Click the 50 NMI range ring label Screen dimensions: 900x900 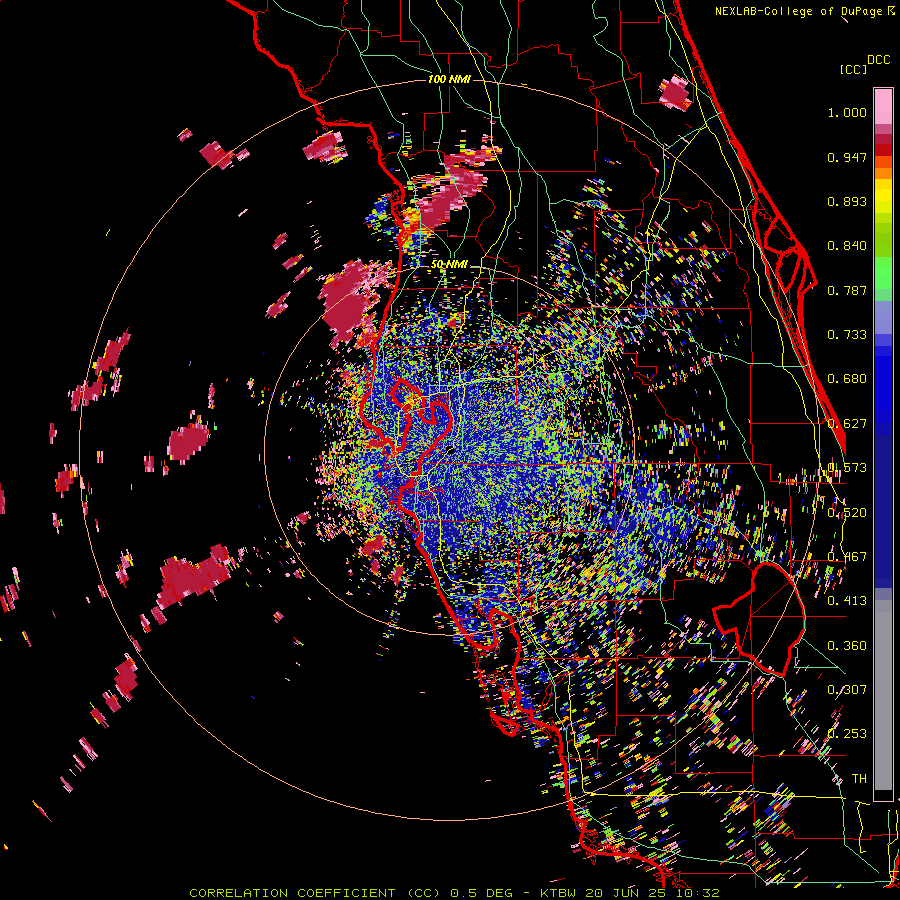coord(449,265)
